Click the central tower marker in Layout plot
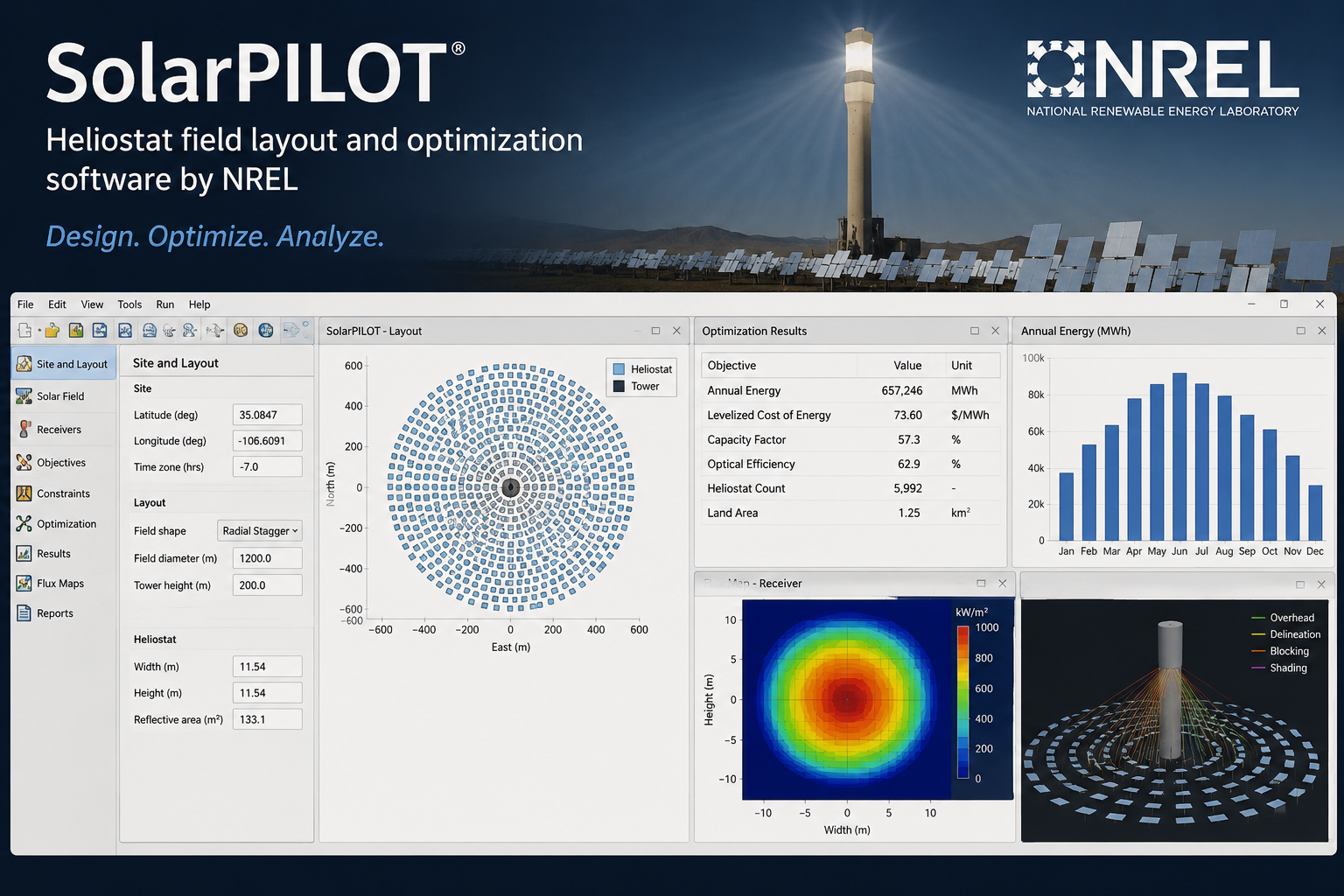Screen dimensions: 1344x896 click(x=511, y=487)
